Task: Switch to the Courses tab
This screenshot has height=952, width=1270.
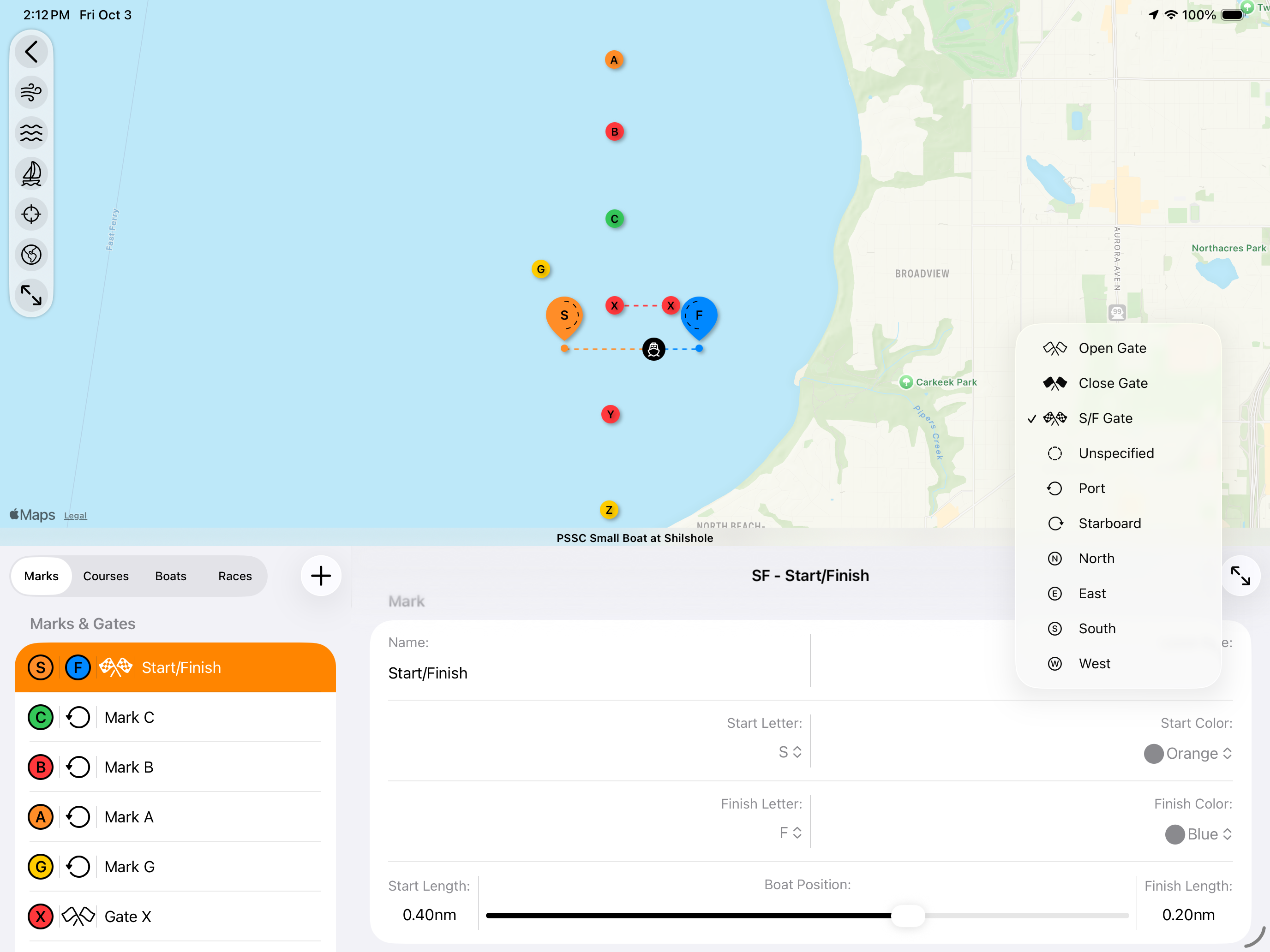Action: pyautogui.click(x=106, y=576)
